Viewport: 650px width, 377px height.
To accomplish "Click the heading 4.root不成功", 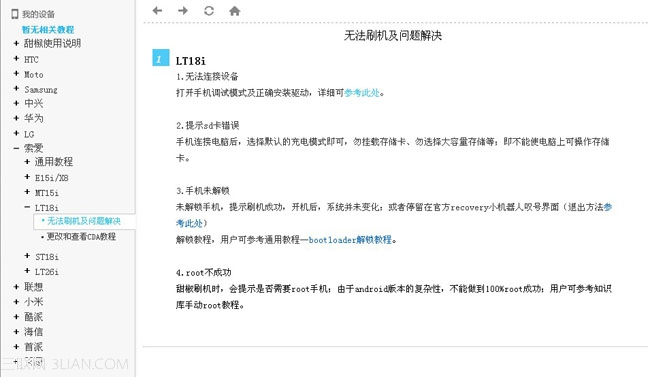I will click(204, 272).
